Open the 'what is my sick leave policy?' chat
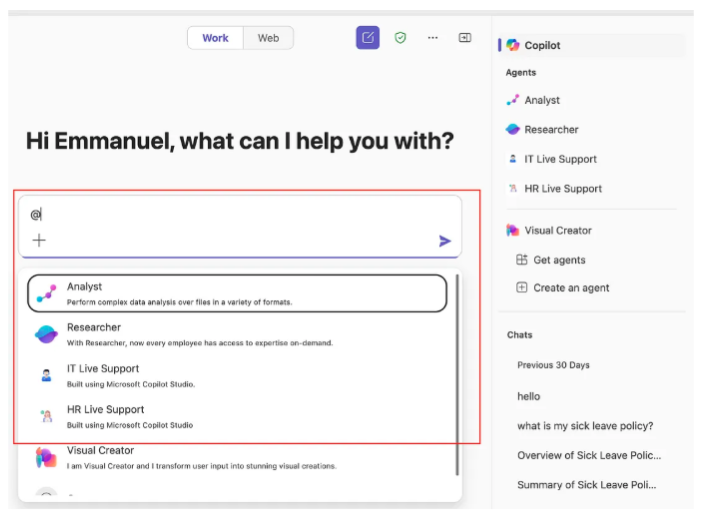706x518 pixels. coord(584,426)
